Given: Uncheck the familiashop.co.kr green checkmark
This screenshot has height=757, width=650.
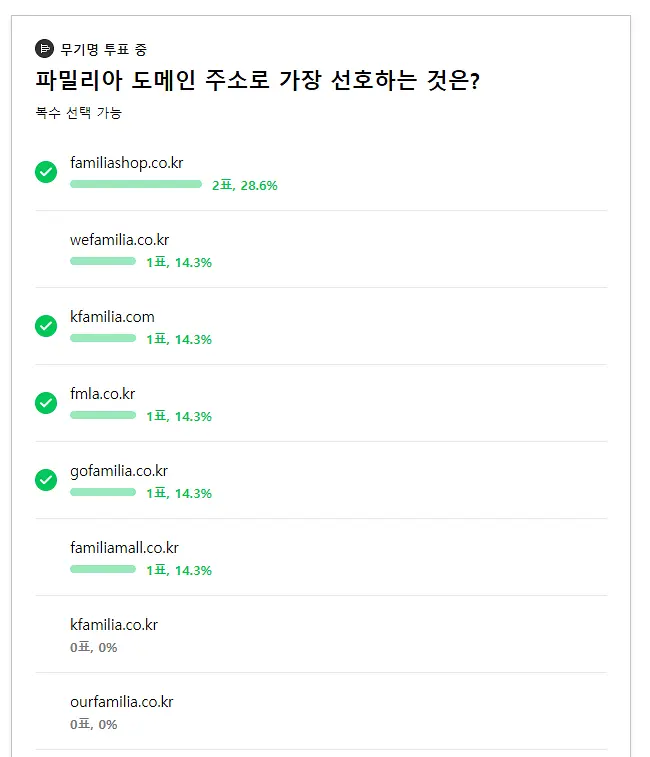Looking at the screenshot, I should point(46,172).
